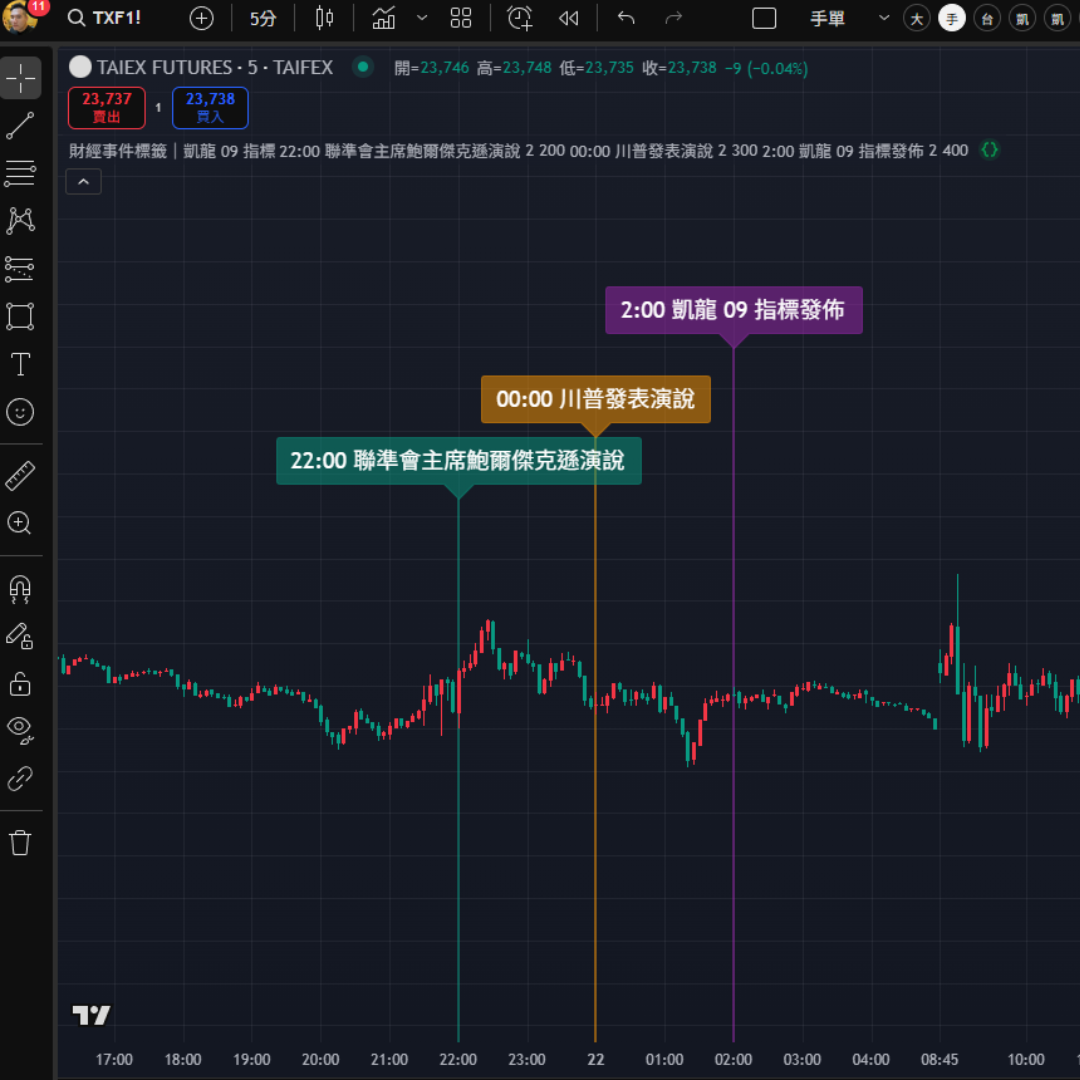Select the Fibonacci retracement tool
Image resolution: width=1080 pixels, height=1080 pixels.
coord(20,173)
